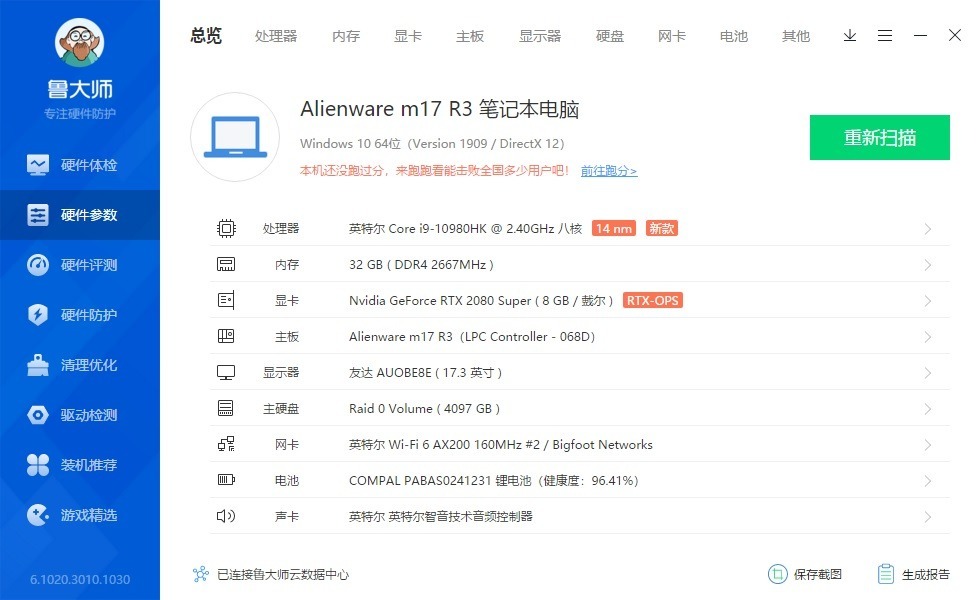Switch to the 硬盘 tab

click(609, 35)
